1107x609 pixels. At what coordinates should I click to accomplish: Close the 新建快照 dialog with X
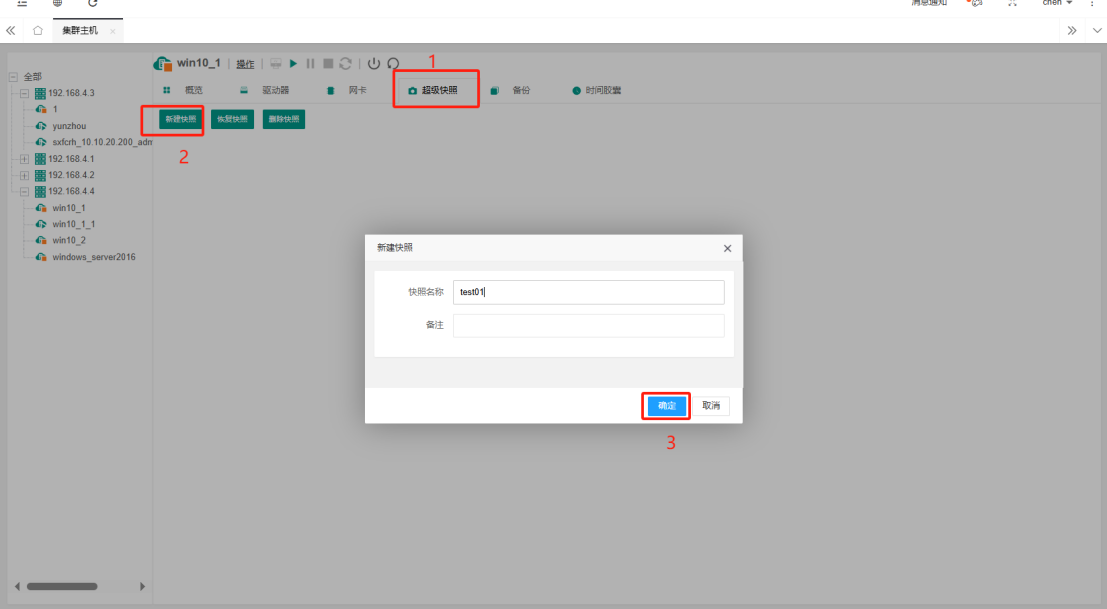(727, 248)
